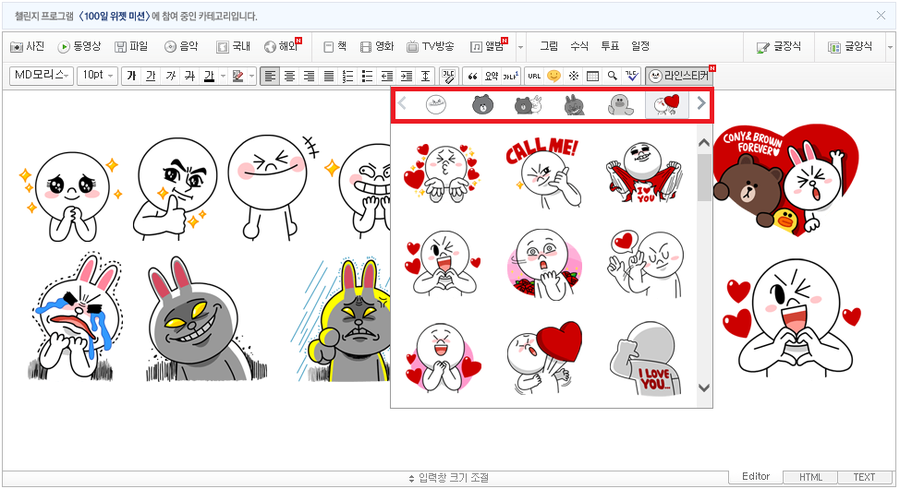The height and width of the screenshot is (489, 900).
Task: Toggle the 라인스티커 sticker panel
Action: point(678,76)
